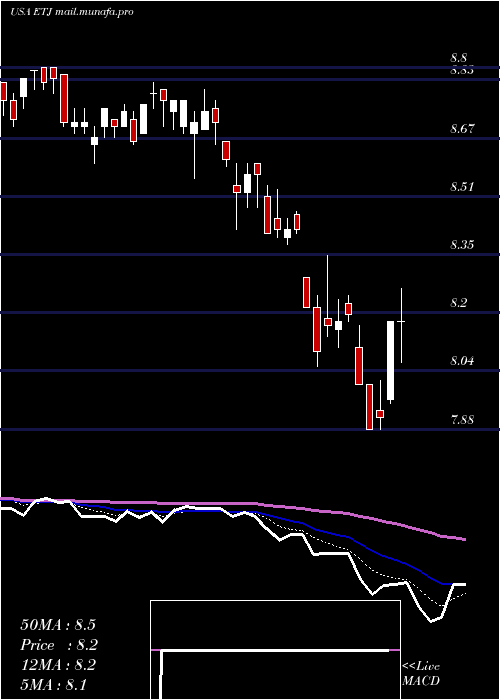This screenshot has width=500, height=700.
Task: Click the 8.2 price axis label
Action: (x=458, y=303)
